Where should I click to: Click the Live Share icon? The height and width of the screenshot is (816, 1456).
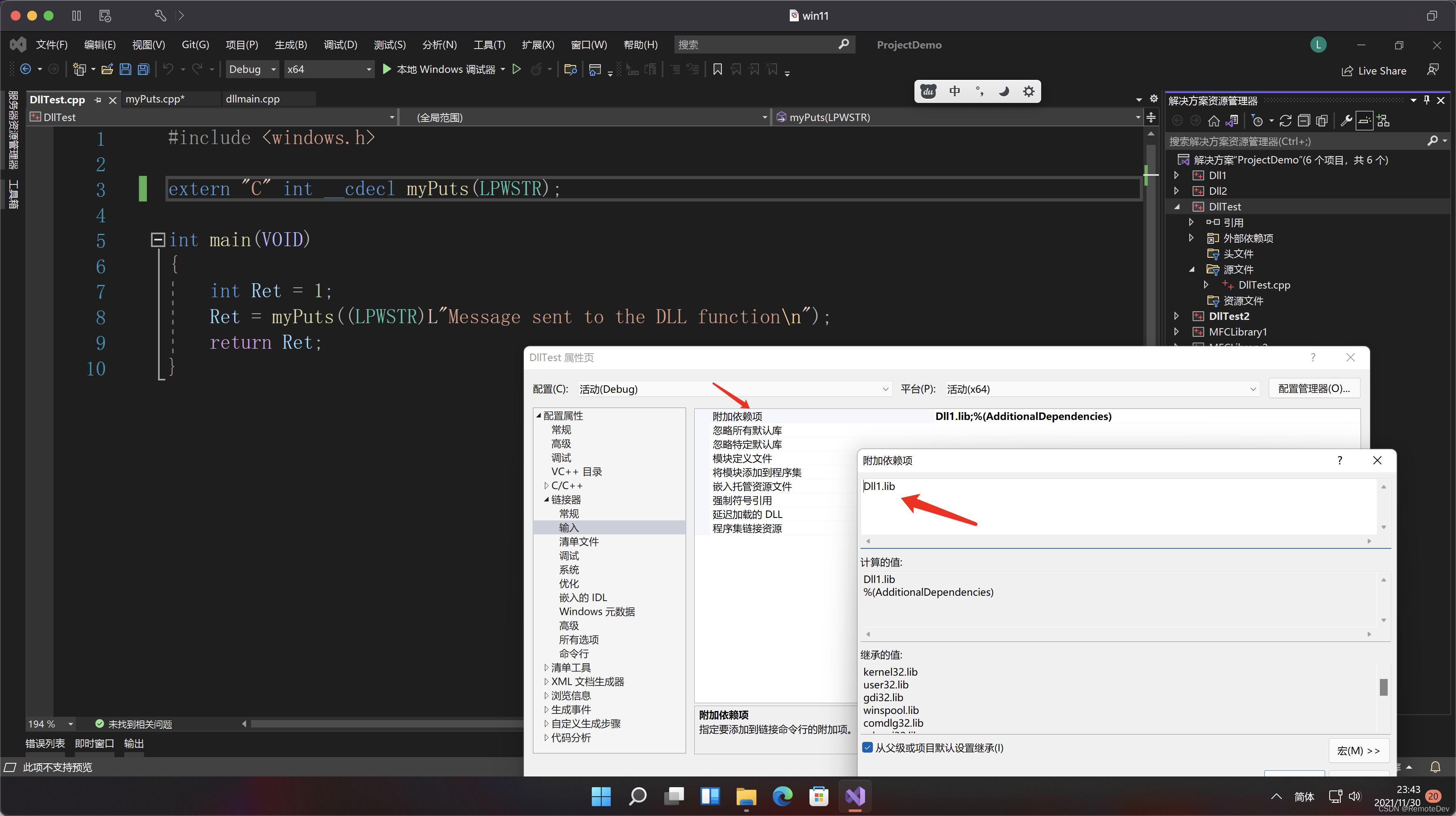coord(1347,71)
